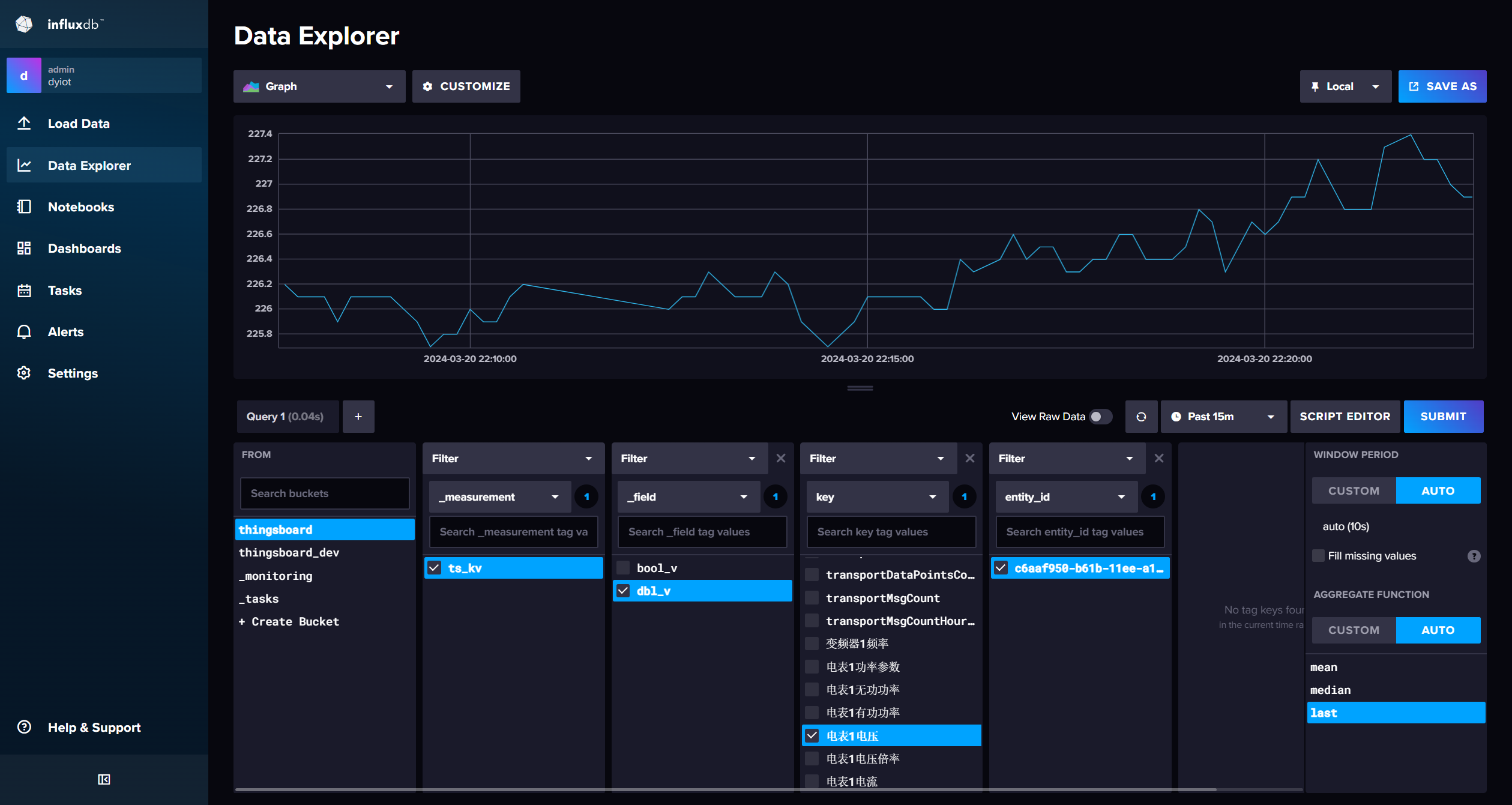Click the SAVE AS button
This screenshot has height=805, width=1512.
[1442, 86]
